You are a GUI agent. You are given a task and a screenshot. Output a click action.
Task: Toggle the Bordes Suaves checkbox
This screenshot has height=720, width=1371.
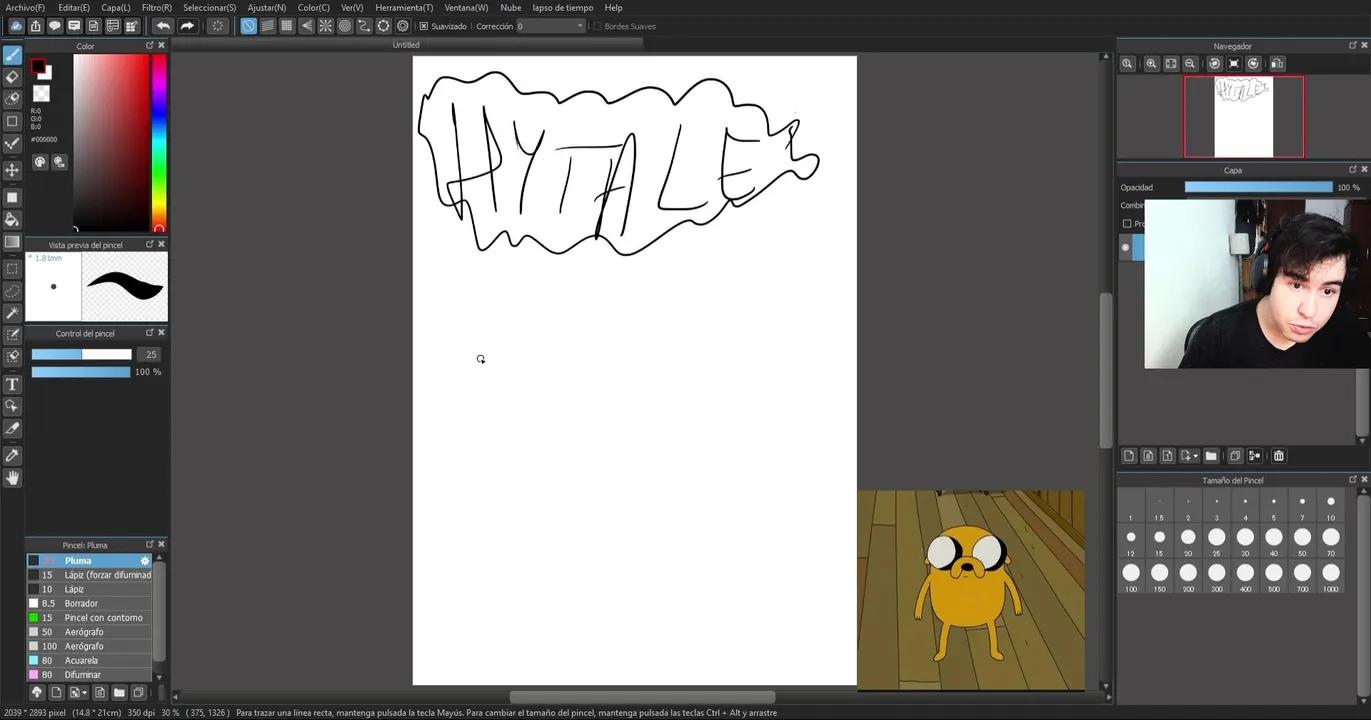click(x=598, y=26)
